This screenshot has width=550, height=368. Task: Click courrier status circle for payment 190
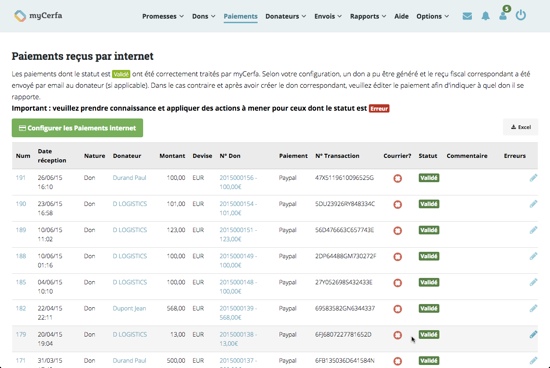click(x=397, y=205)
